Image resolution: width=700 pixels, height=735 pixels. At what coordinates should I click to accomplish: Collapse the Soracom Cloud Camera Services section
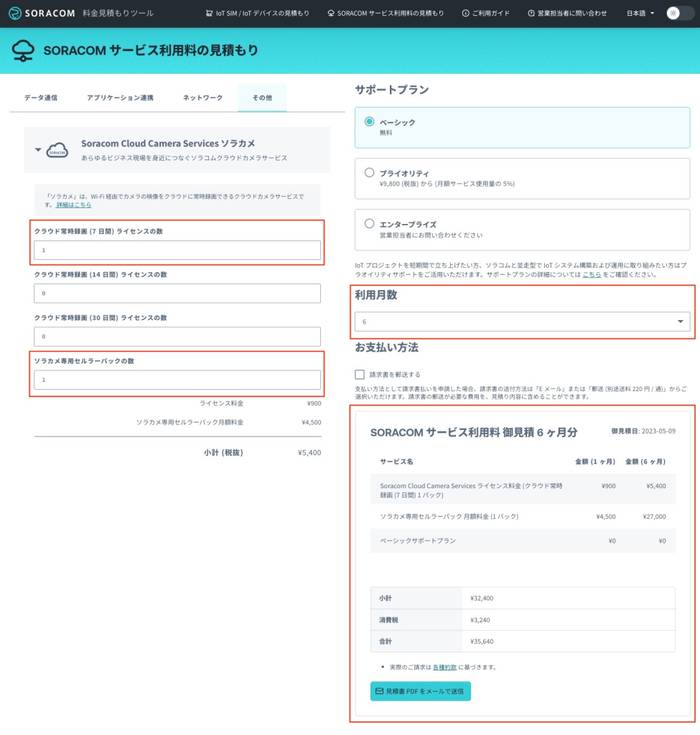[x=38, y=150]
